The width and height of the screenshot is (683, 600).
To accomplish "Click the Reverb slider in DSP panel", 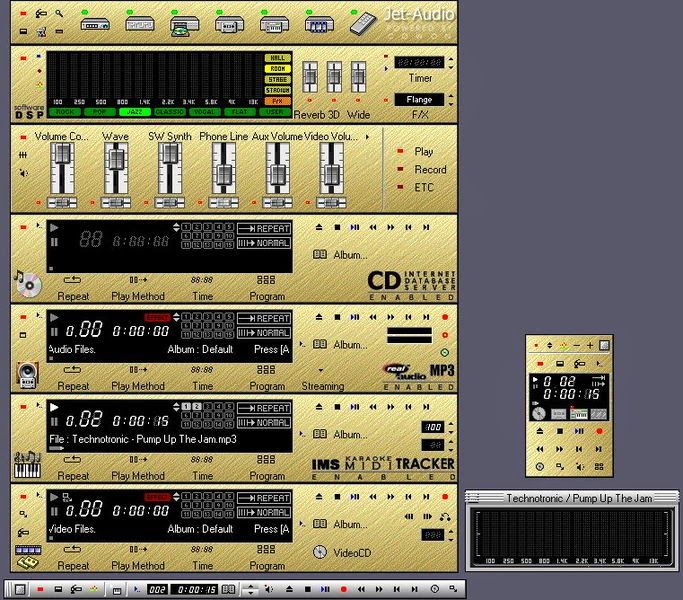I will click(310, 77).
